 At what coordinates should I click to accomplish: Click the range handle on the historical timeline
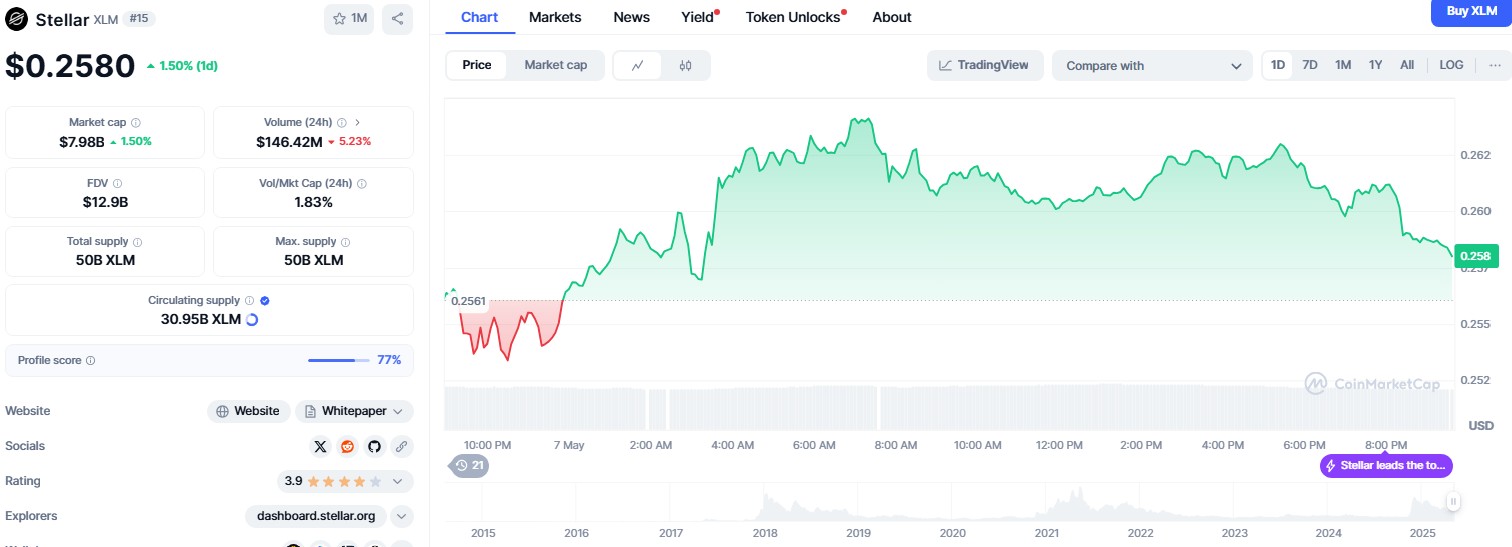coord(1452,502)
